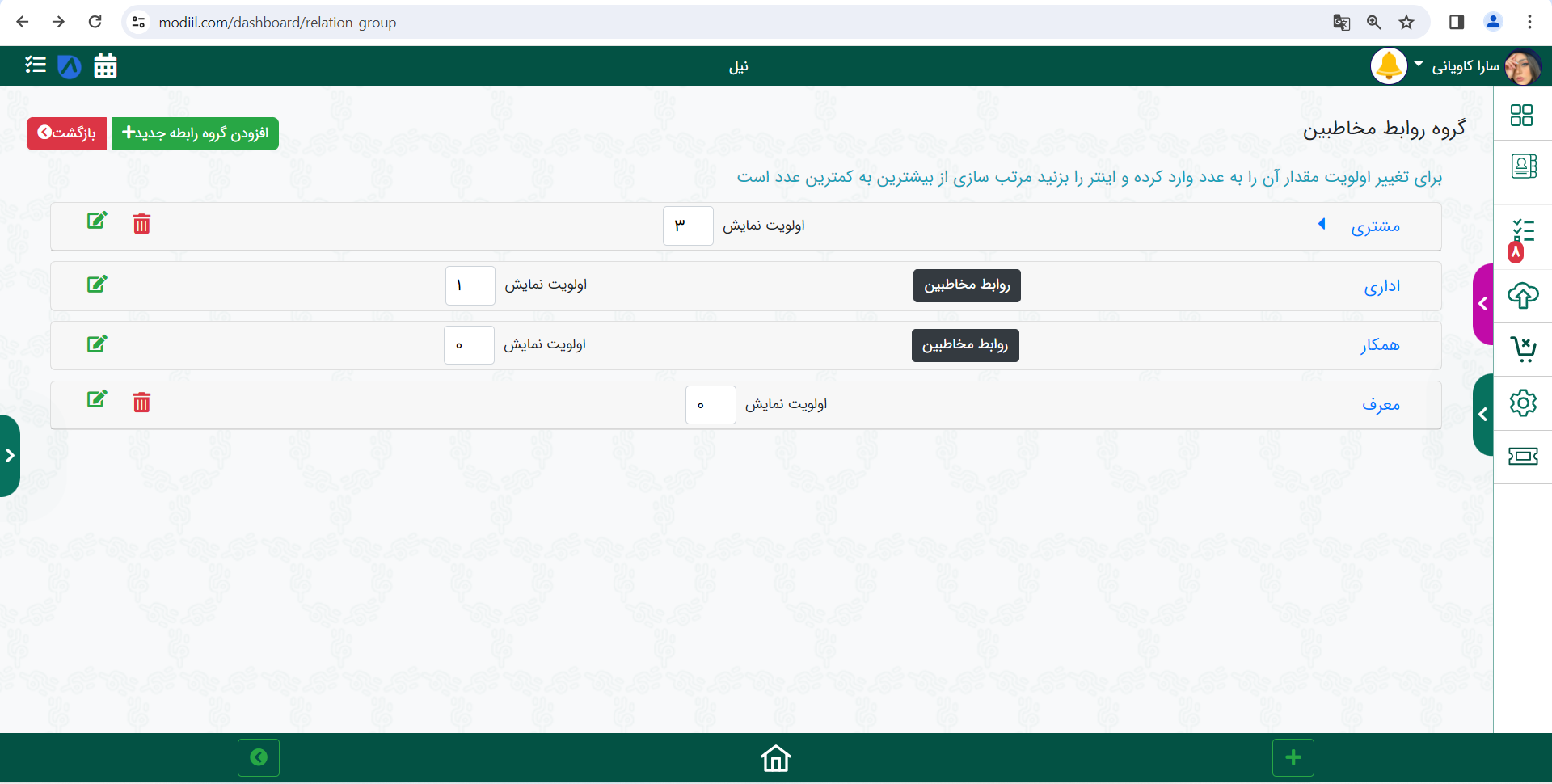Open the dashboard grid menu item
This screenshot has height=784, width=1552.
point(1521,116)
